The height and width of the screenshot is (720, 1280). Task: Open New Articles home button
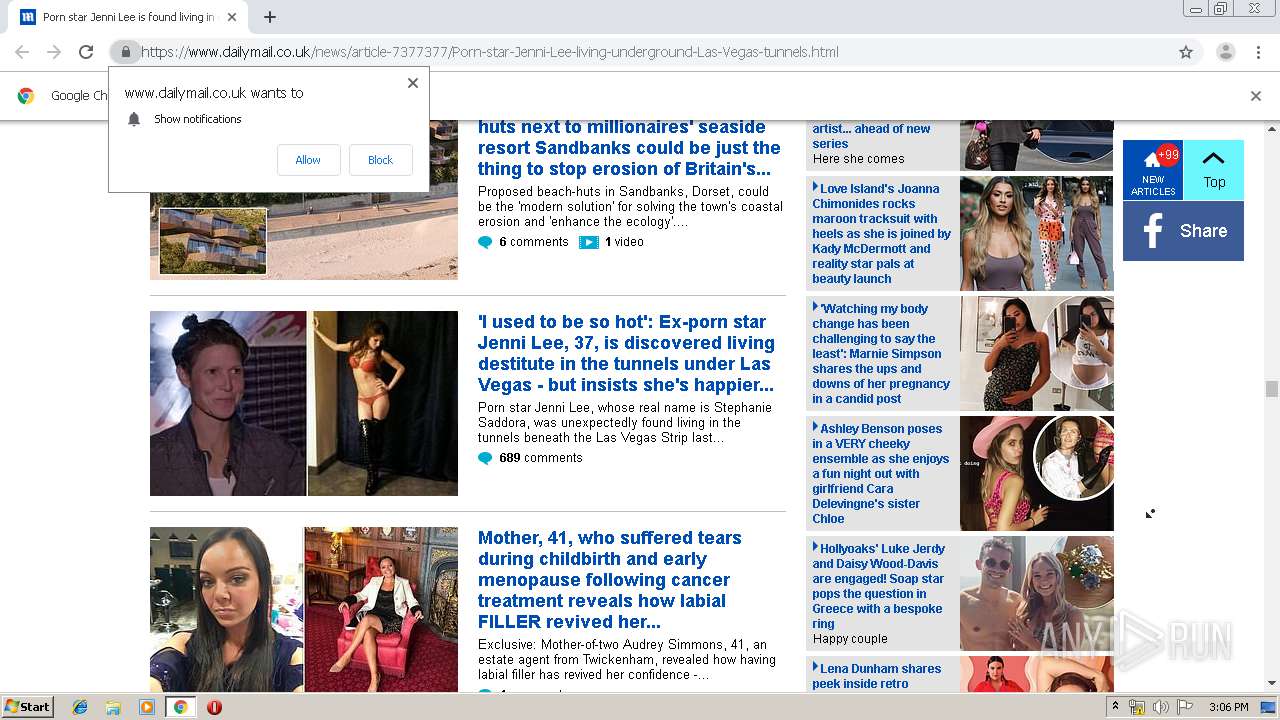[x=1153, y=170]
